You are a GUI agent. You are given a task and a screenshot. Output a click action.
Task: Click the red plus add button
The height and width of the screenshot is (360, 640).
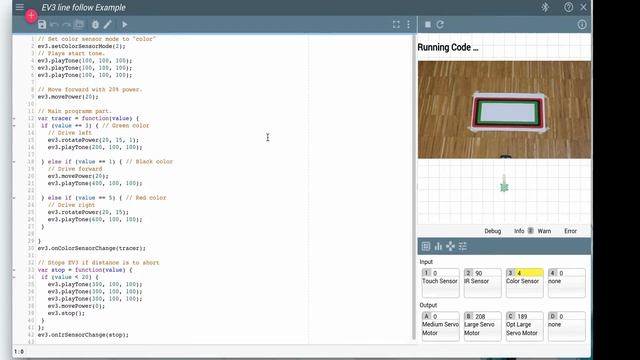pos(31,16)
